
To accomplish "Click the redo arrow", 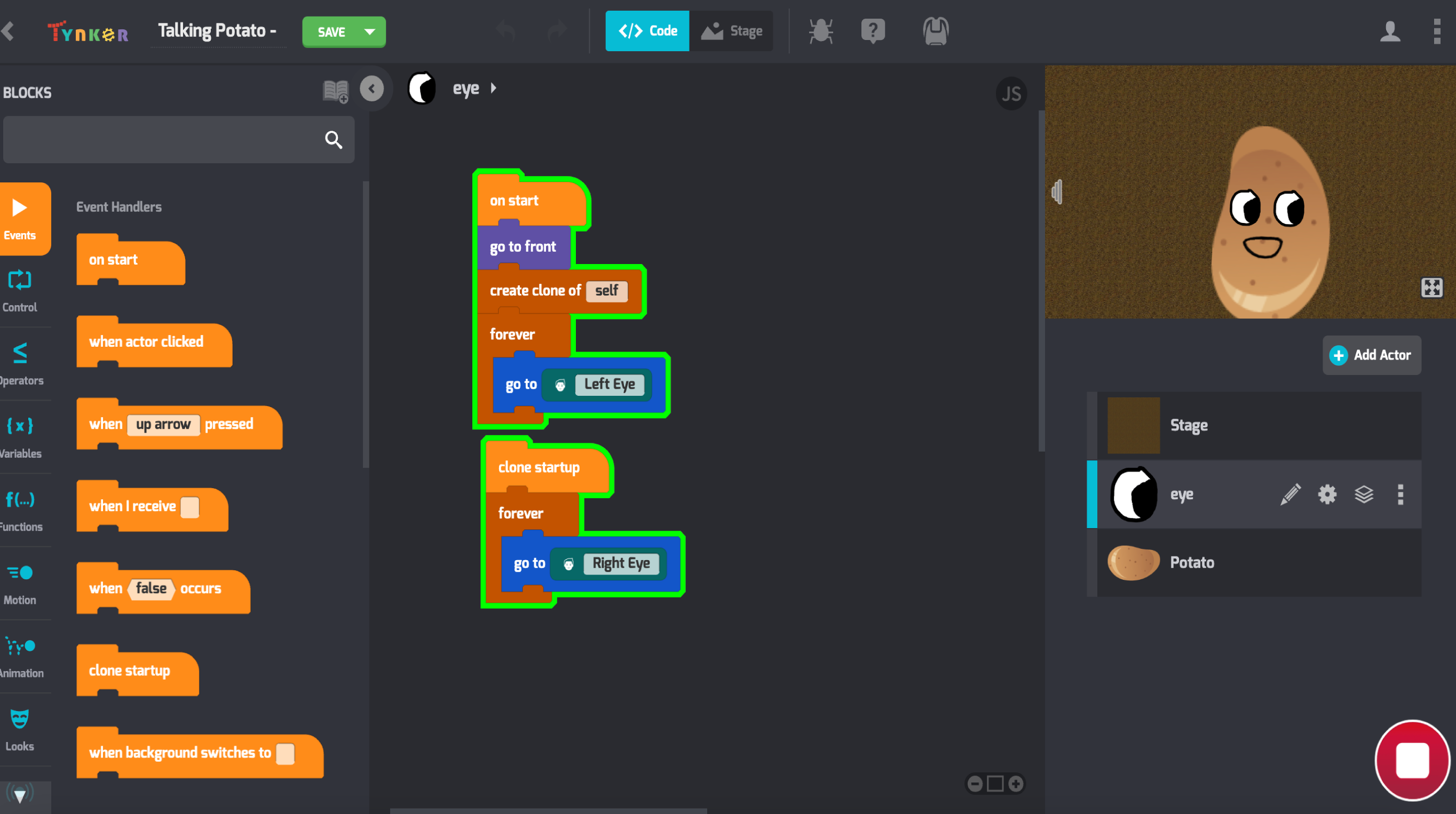I will click(556, 30).
